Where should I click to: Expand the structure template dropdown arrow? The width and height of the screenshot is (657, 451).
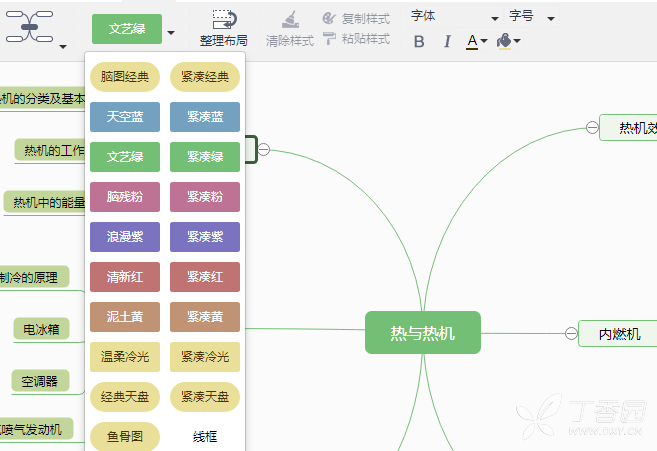point(62,47)
